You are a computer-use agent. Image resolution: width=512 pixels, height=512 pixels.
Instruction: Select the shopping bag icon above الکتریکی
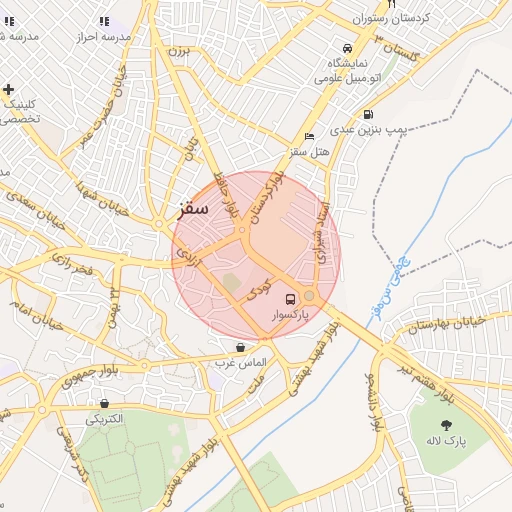point(104,403)
